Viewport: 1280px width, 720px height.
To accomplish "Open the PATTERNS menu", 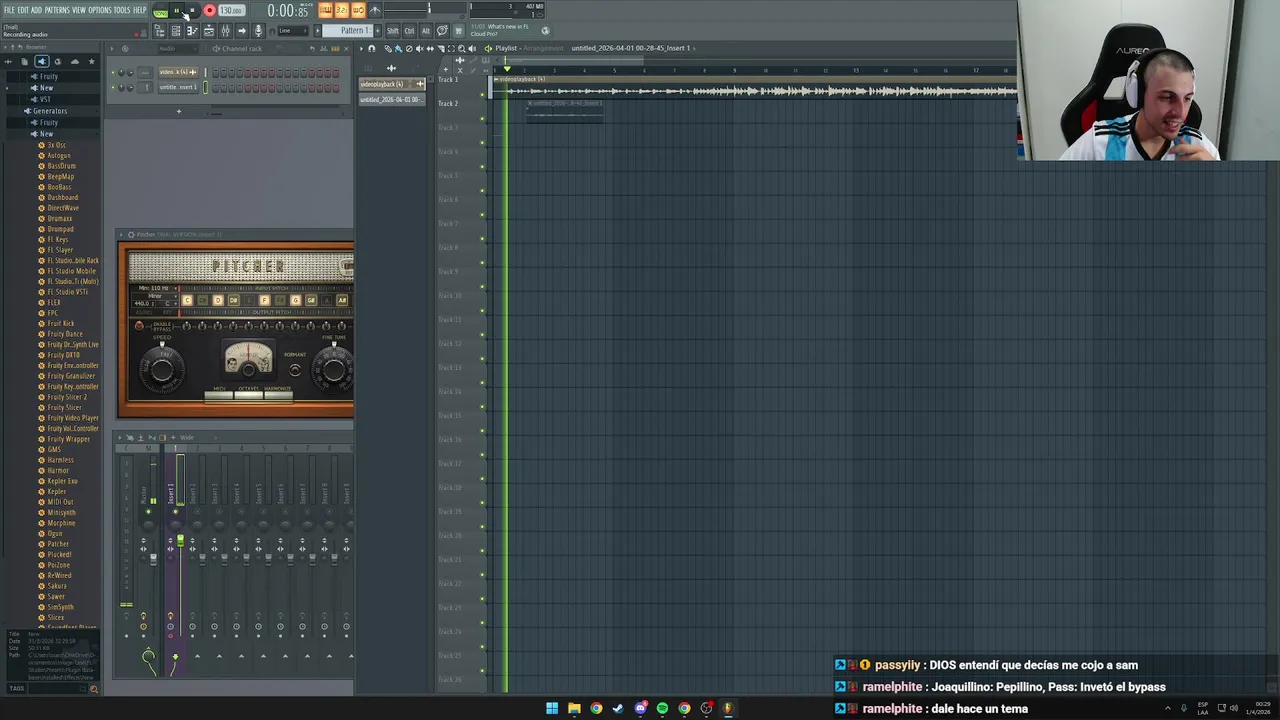I will 57,10.
